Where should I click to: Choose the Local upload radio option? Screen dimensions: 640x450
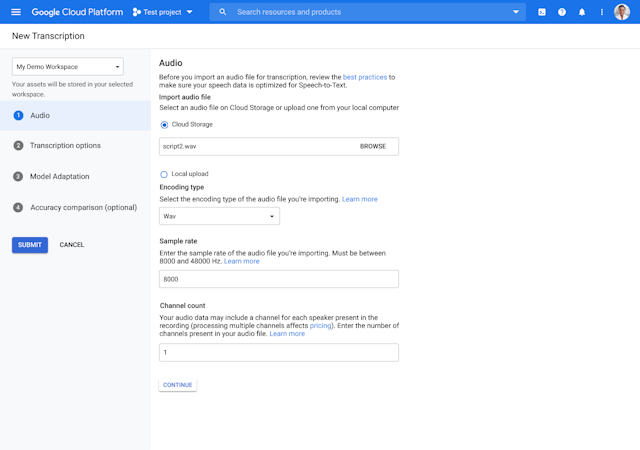164,174
